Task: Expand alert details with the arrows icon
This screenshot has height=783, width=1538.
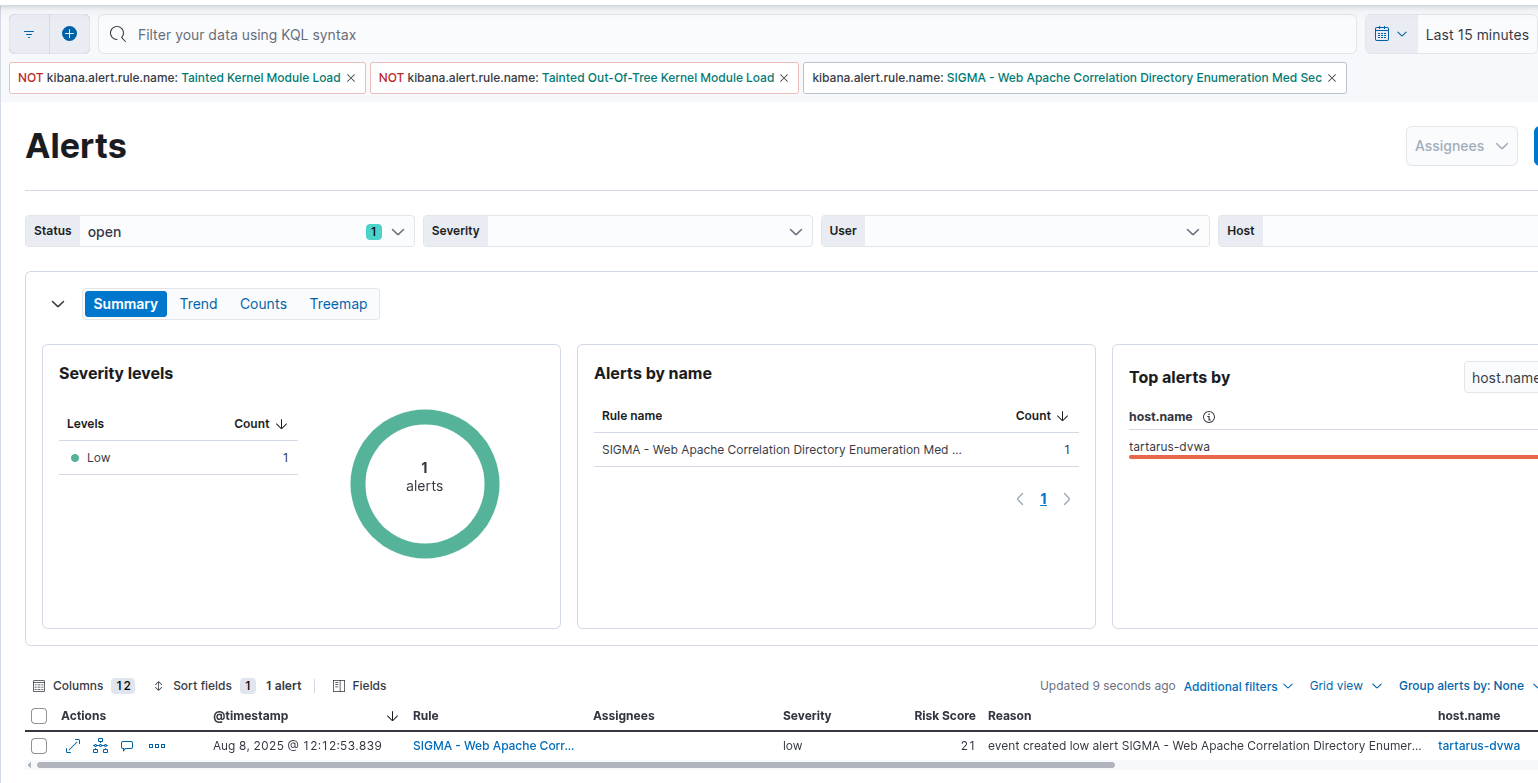Action: 73,746
